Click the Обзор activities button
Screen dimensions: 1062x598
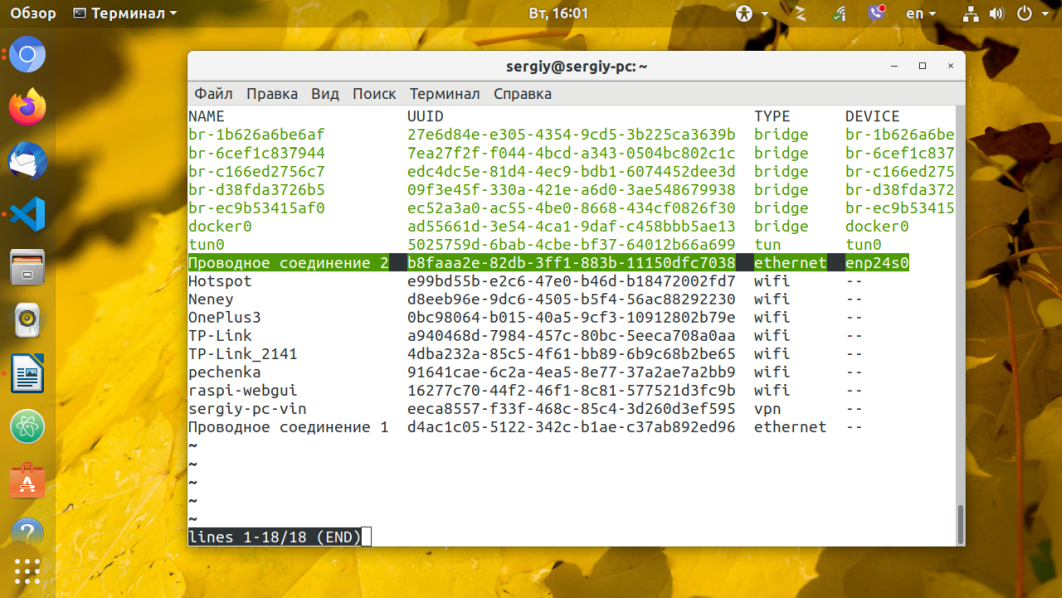click(x=33, y=14)
